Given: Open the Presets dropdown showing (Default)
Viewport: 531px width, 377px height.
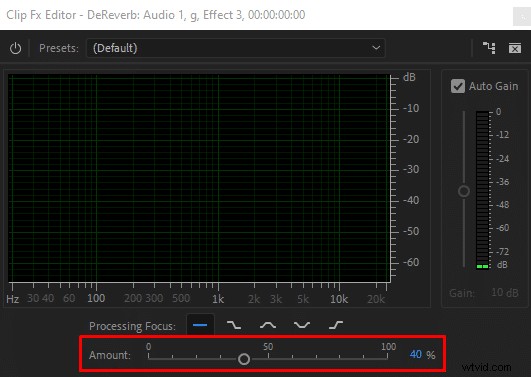Looking at the screenshot, I should [236, 48].
